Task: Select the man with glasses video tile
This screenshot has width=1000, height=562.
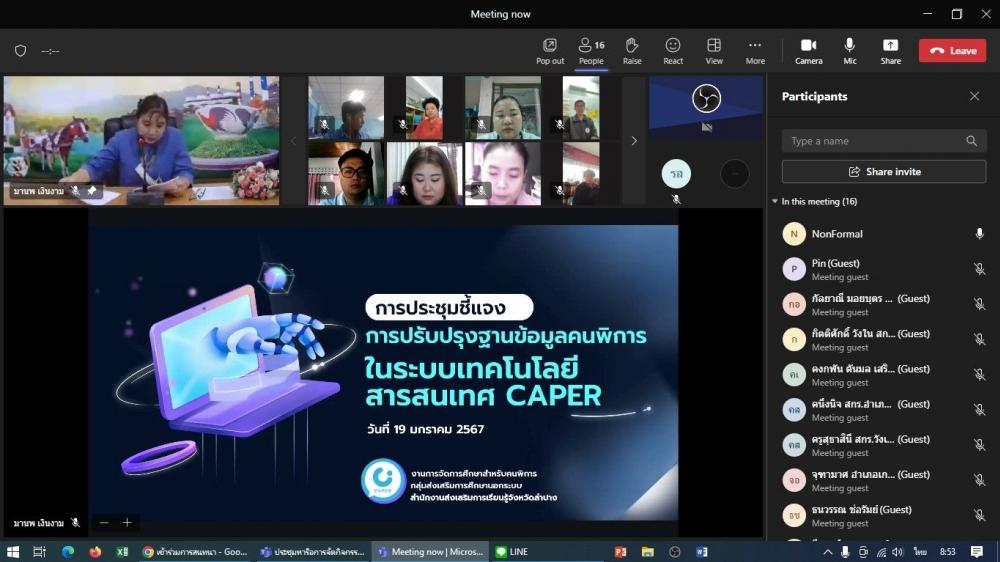Action: click(346, 174)
